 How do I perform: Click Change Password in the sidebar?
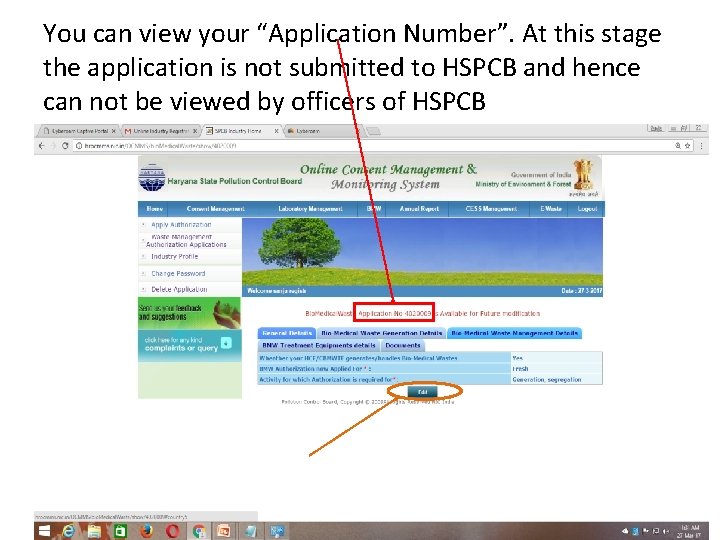pos(178,273)
